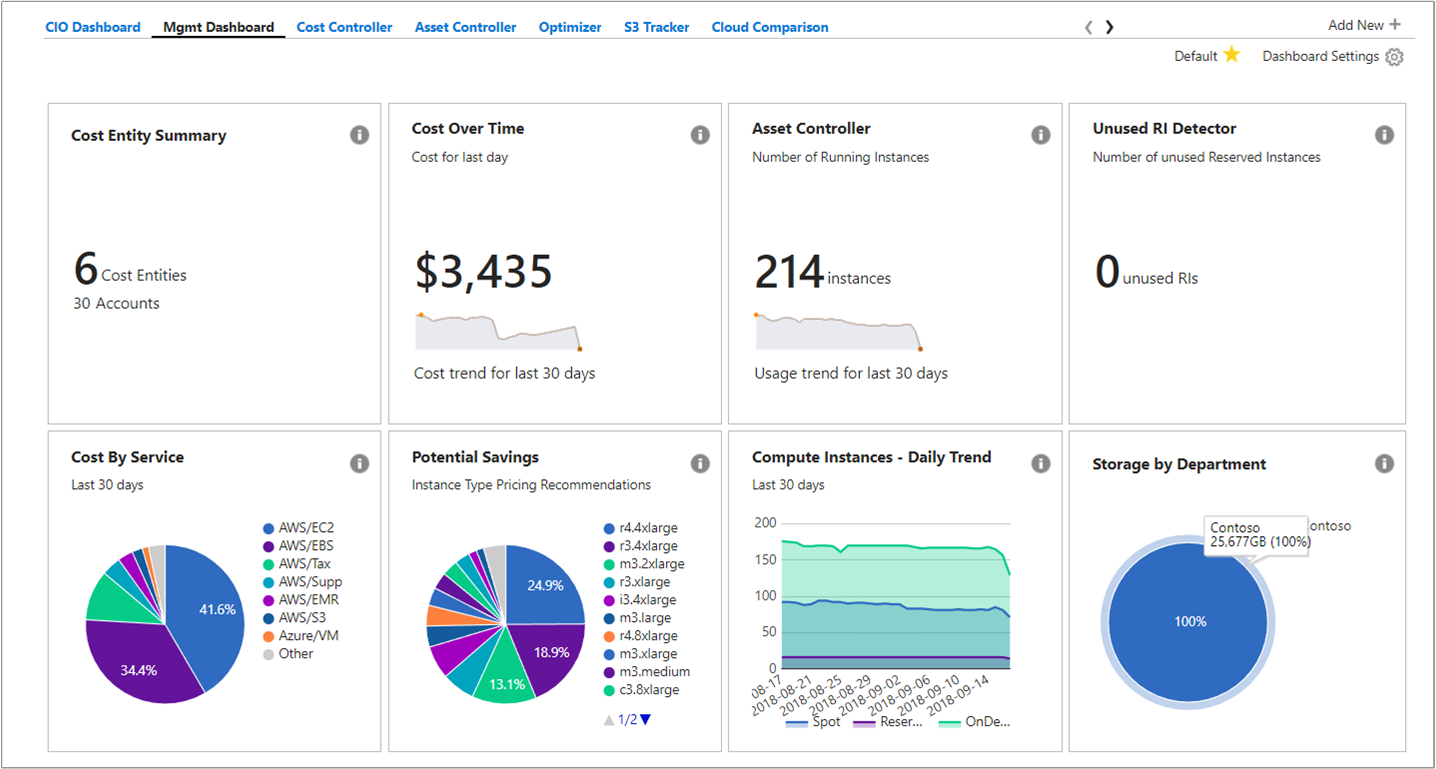View info for Storage by Department card
The image size is (1436, 769).
tap(1384, 463)
